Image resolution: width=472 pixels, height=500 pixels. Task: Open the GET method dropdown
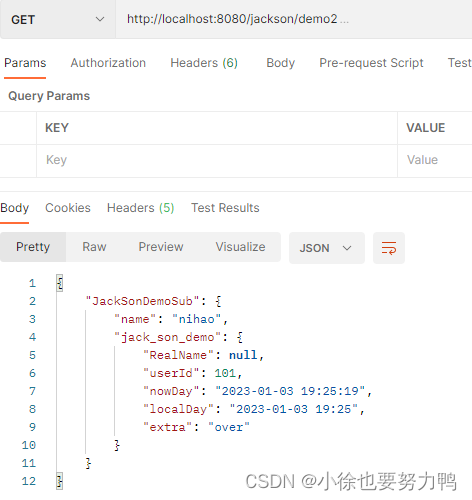58,19
